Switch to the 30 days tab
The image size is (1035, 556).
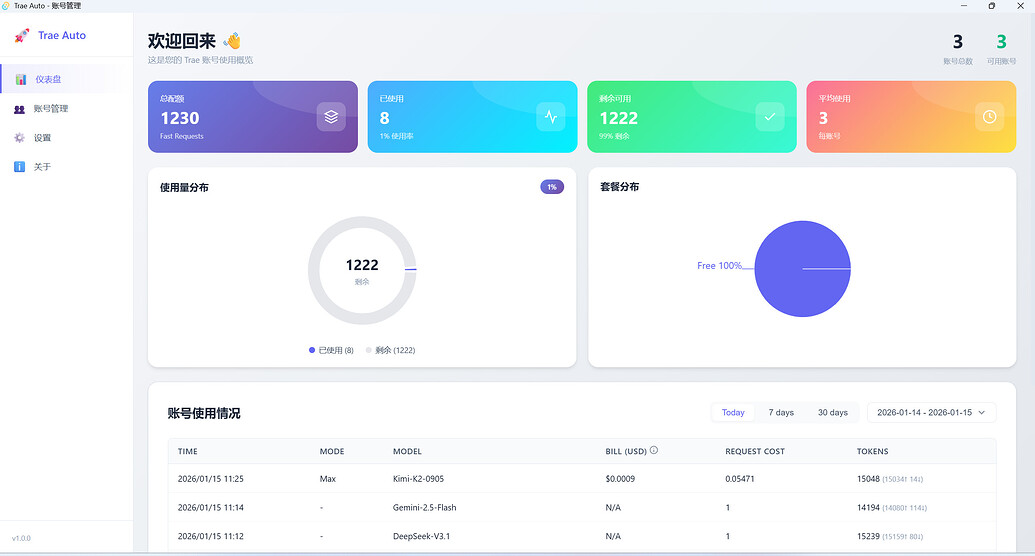832,412
